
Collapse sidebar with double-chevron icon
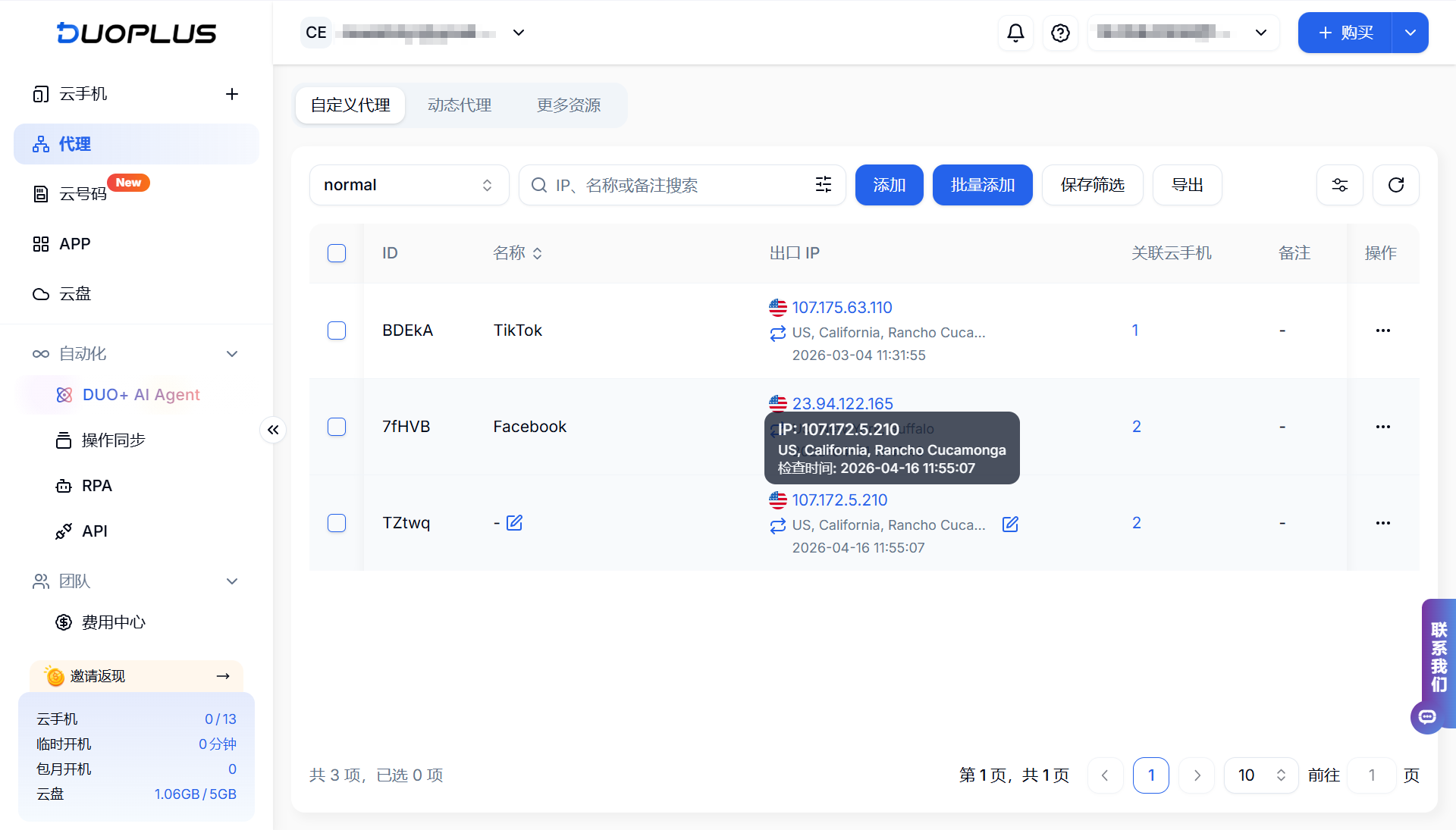click(273, 430)
